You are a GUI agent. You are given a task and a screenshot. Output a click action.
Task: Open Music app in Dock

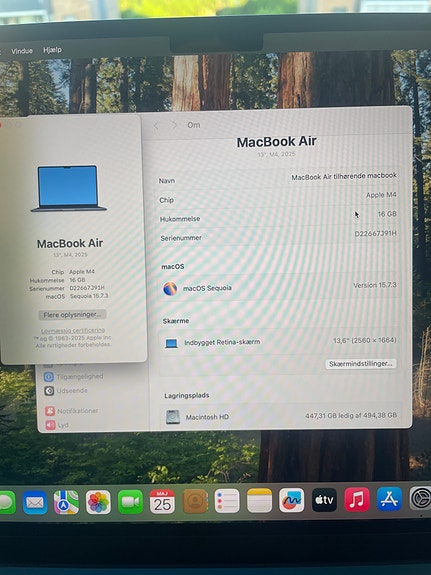(x=357, y=499)
